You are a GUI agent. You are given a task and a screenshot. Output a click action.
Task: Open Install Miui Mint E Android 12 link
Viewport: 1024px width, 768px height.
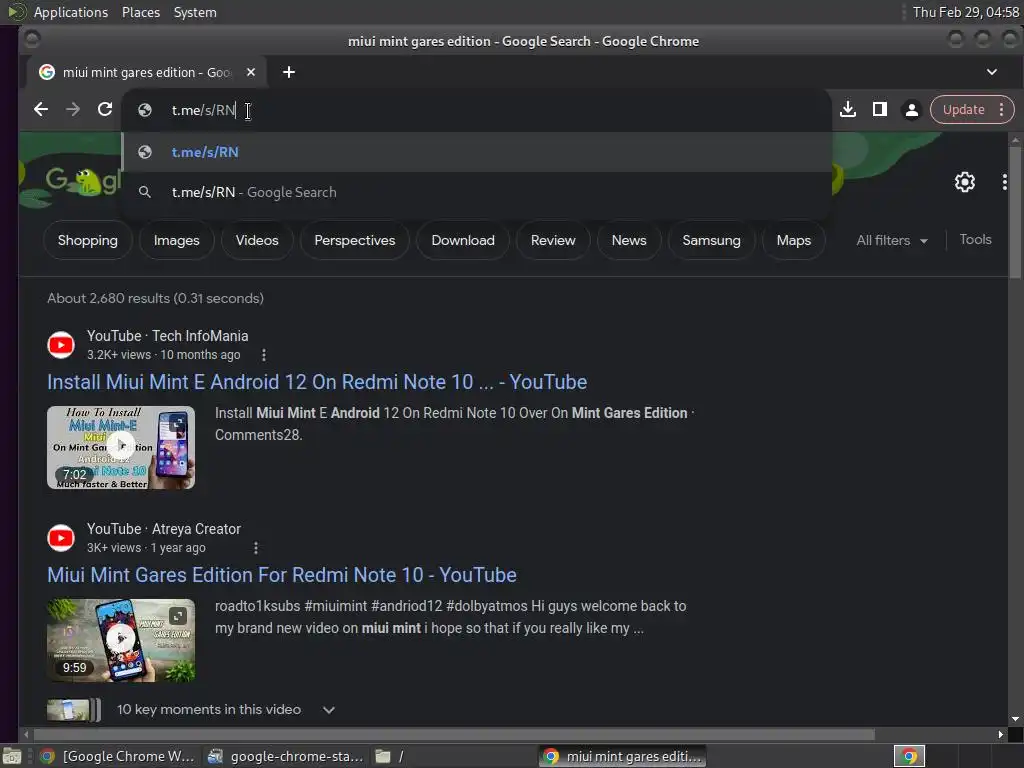coord(317,382)
